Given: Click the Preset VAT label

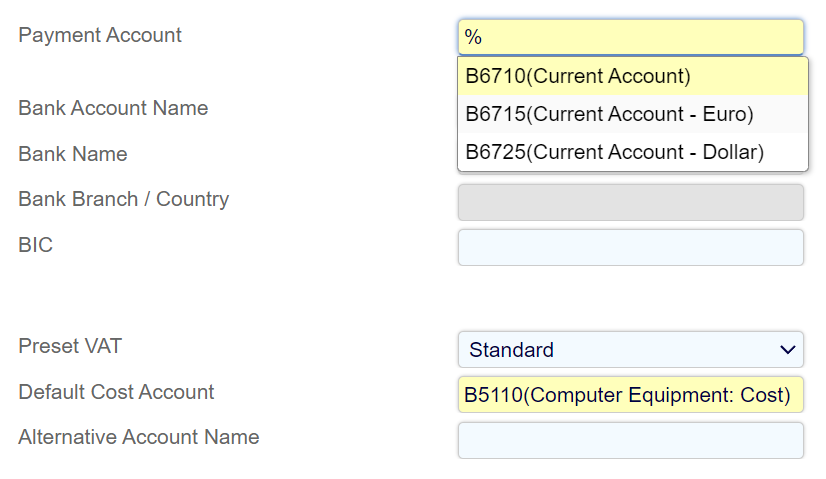Looking at the screenshot, I should point(70,346).
